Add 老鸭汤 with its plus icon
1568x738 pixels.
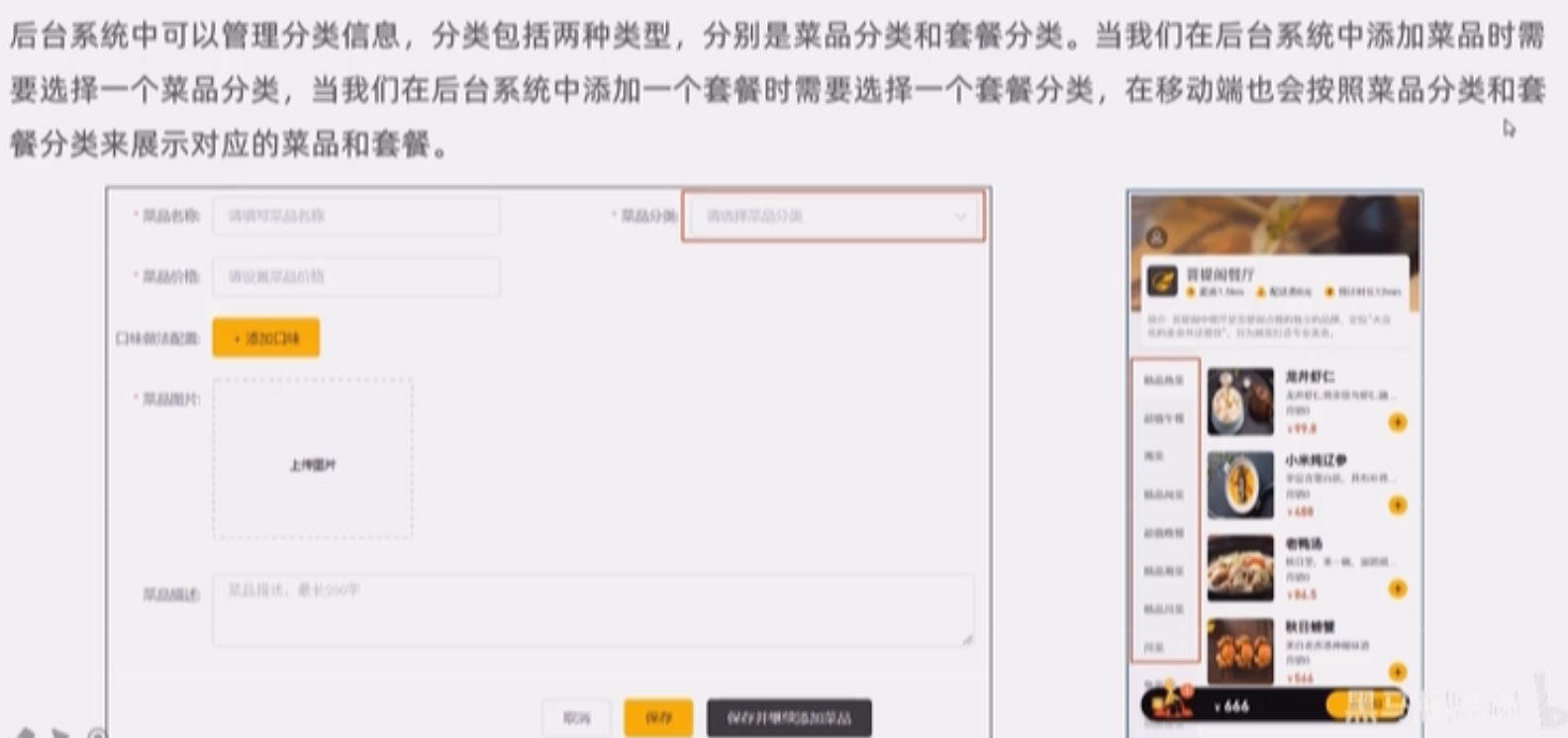coord(1397,589)
